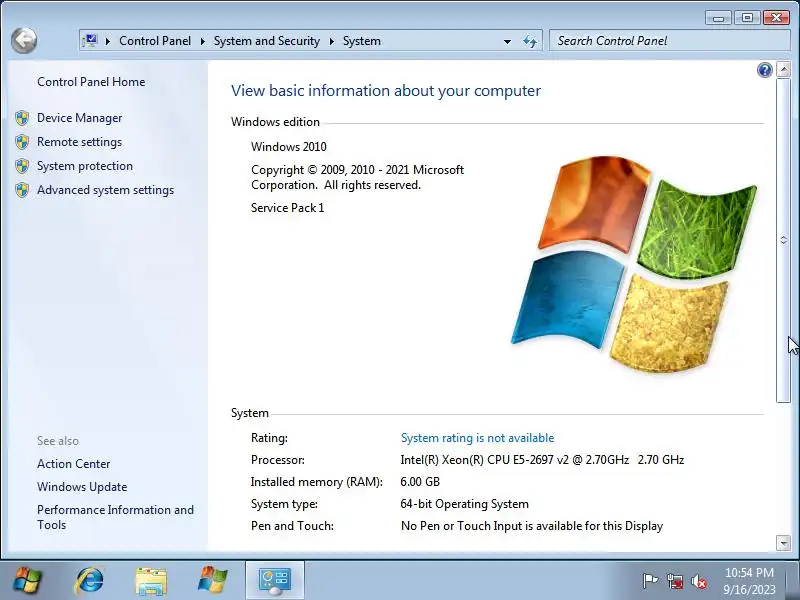800x600 pixels.
Task: Maximize the System window
Action: pyautogui.click(x=747, y=18)
